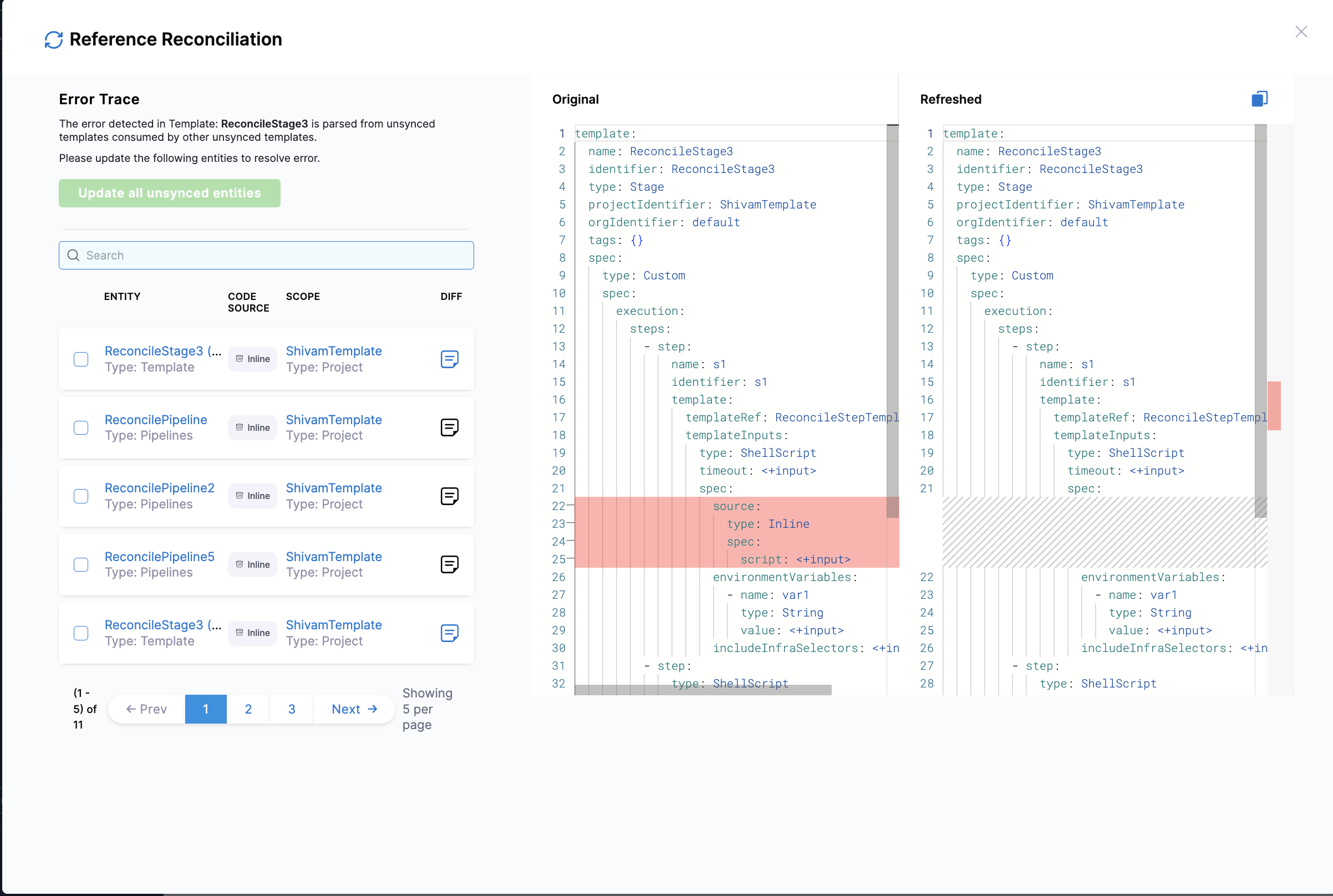Show diff for ReconcilePipeline5 entity
The image size is (1333, 896).
coord(449,564)
